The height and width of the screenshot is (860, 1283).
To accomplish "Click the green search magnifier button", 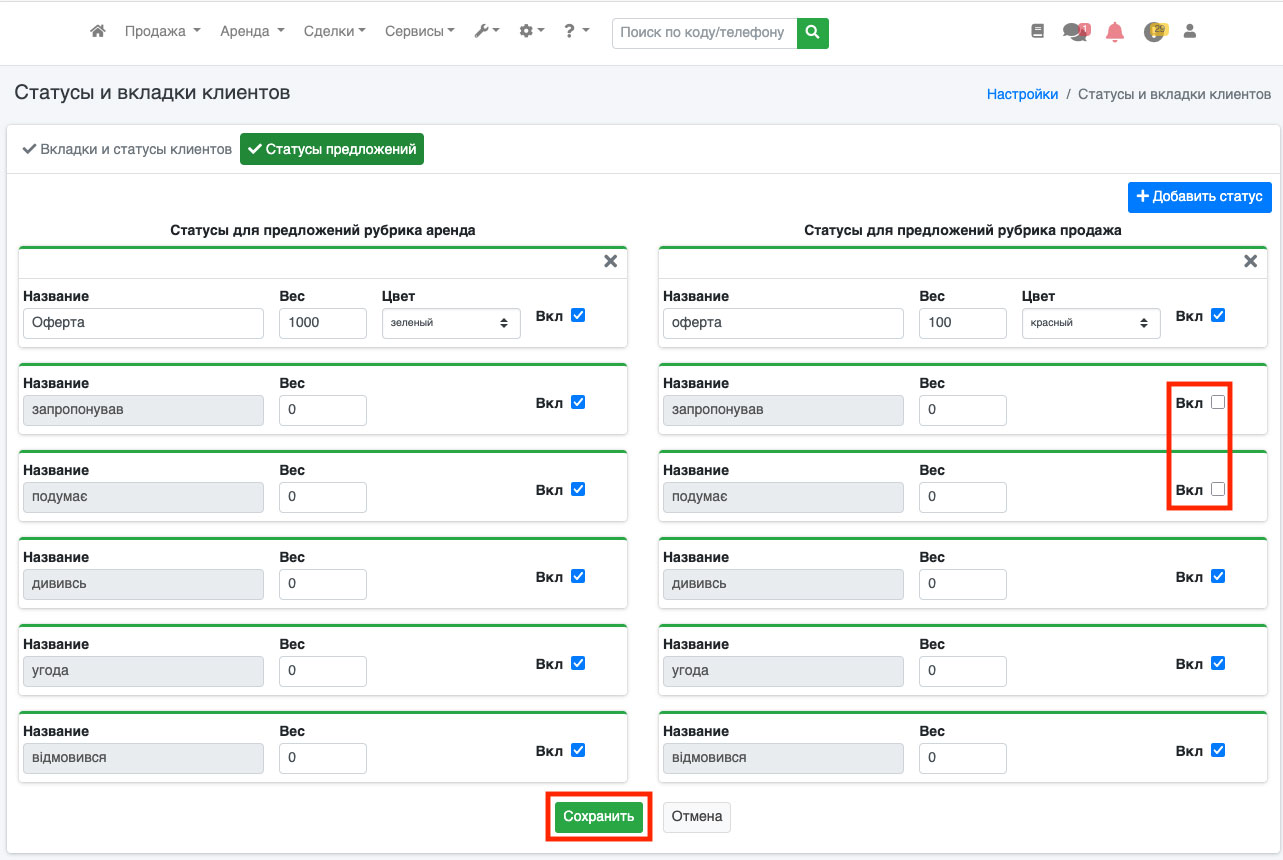I will [812, 32].
